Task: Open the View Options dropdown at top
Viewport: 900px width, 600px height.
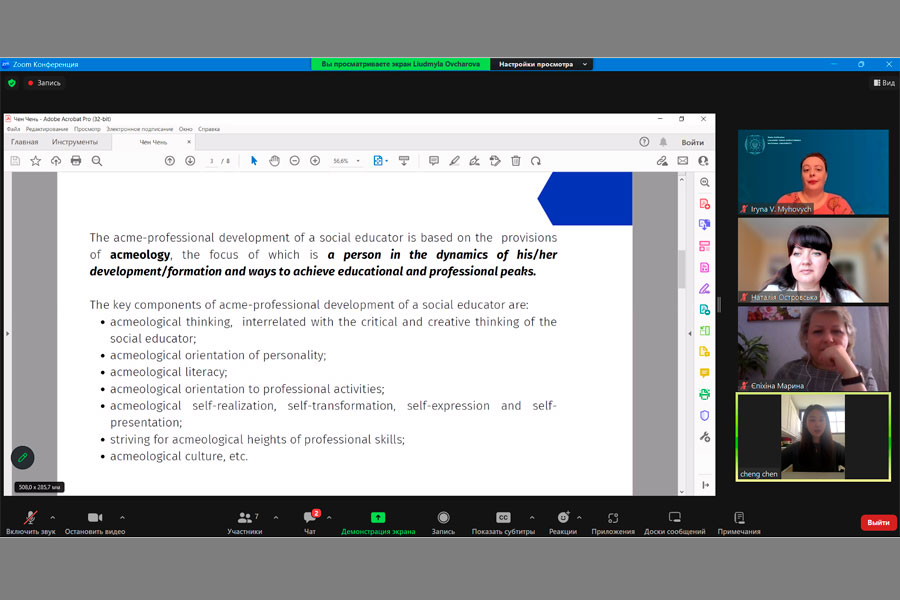Action: (541, 64)
